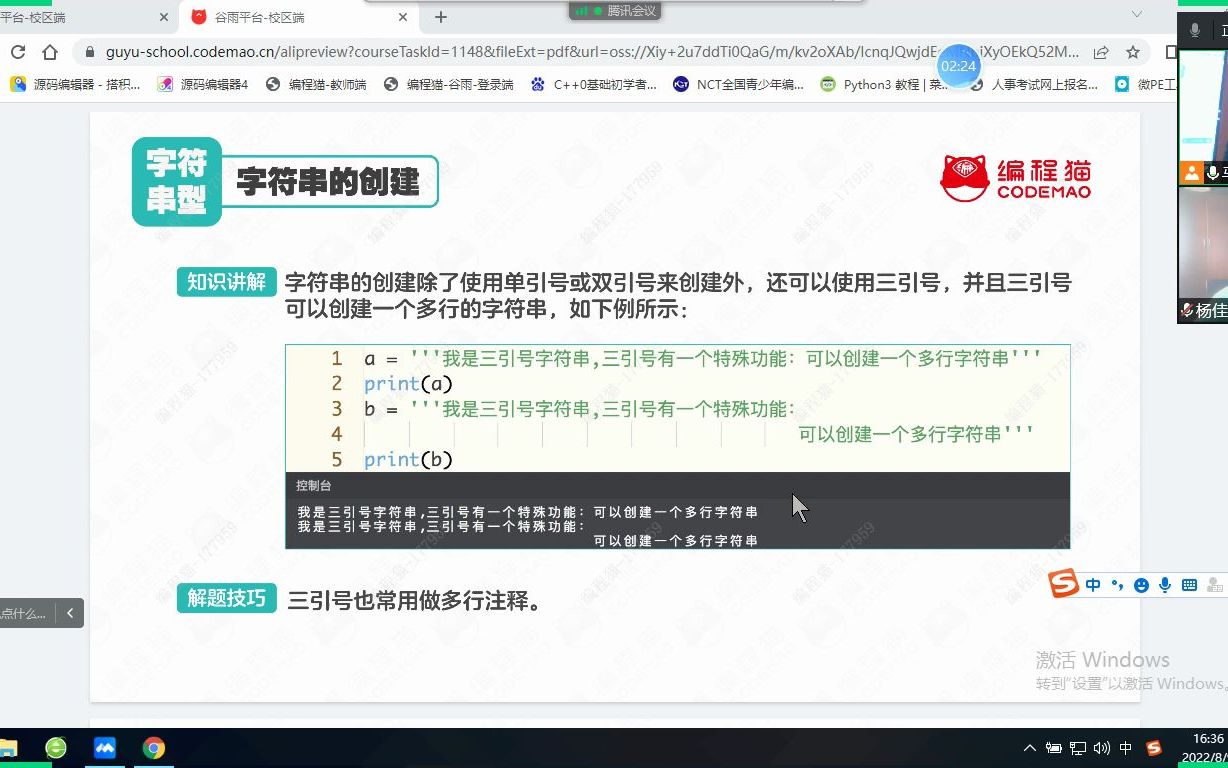
Task: Open Chrome from the taskbar
Action: 153,748
